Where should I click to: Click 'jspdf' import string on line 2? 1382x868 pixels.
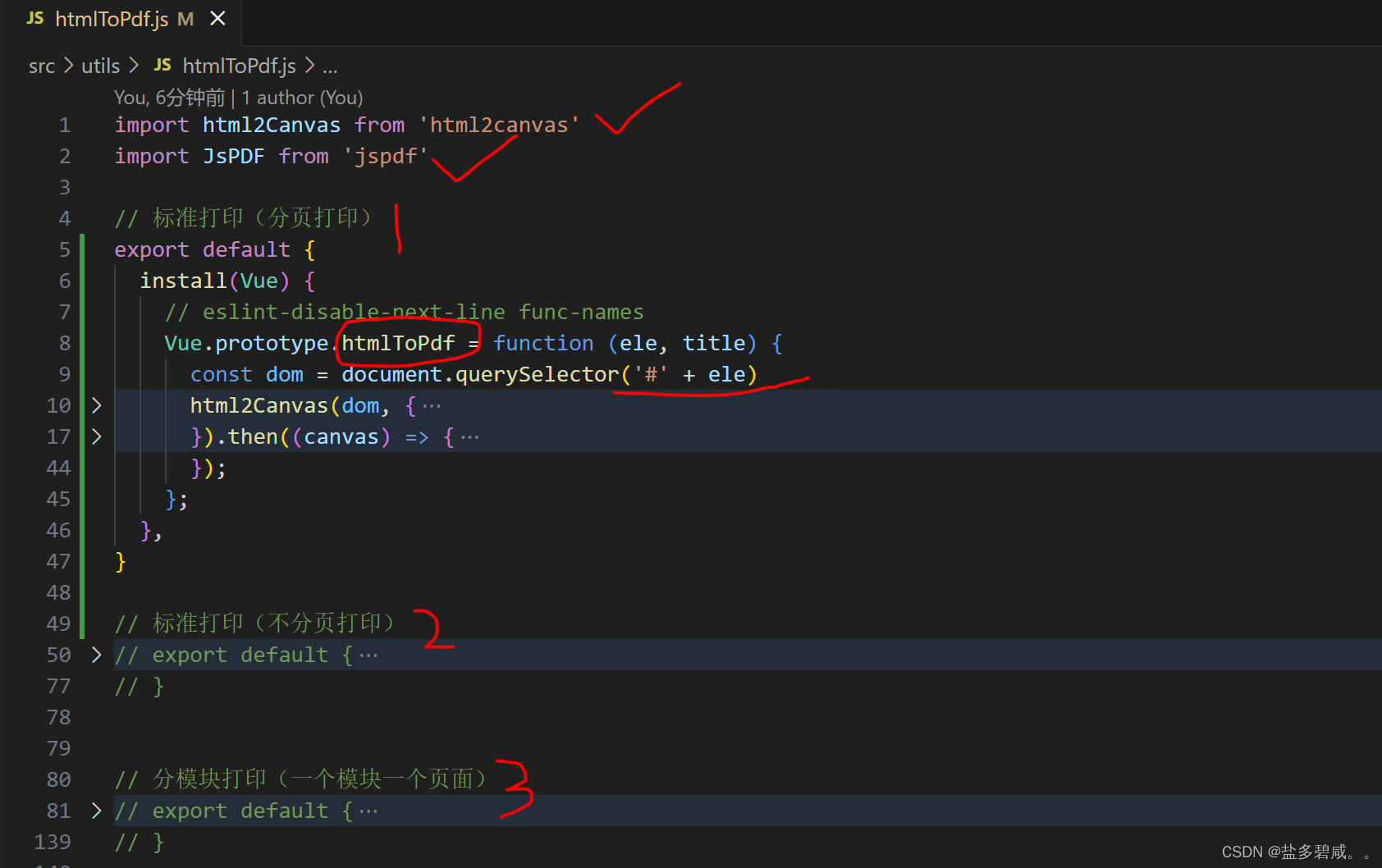[x=386, y=157]
